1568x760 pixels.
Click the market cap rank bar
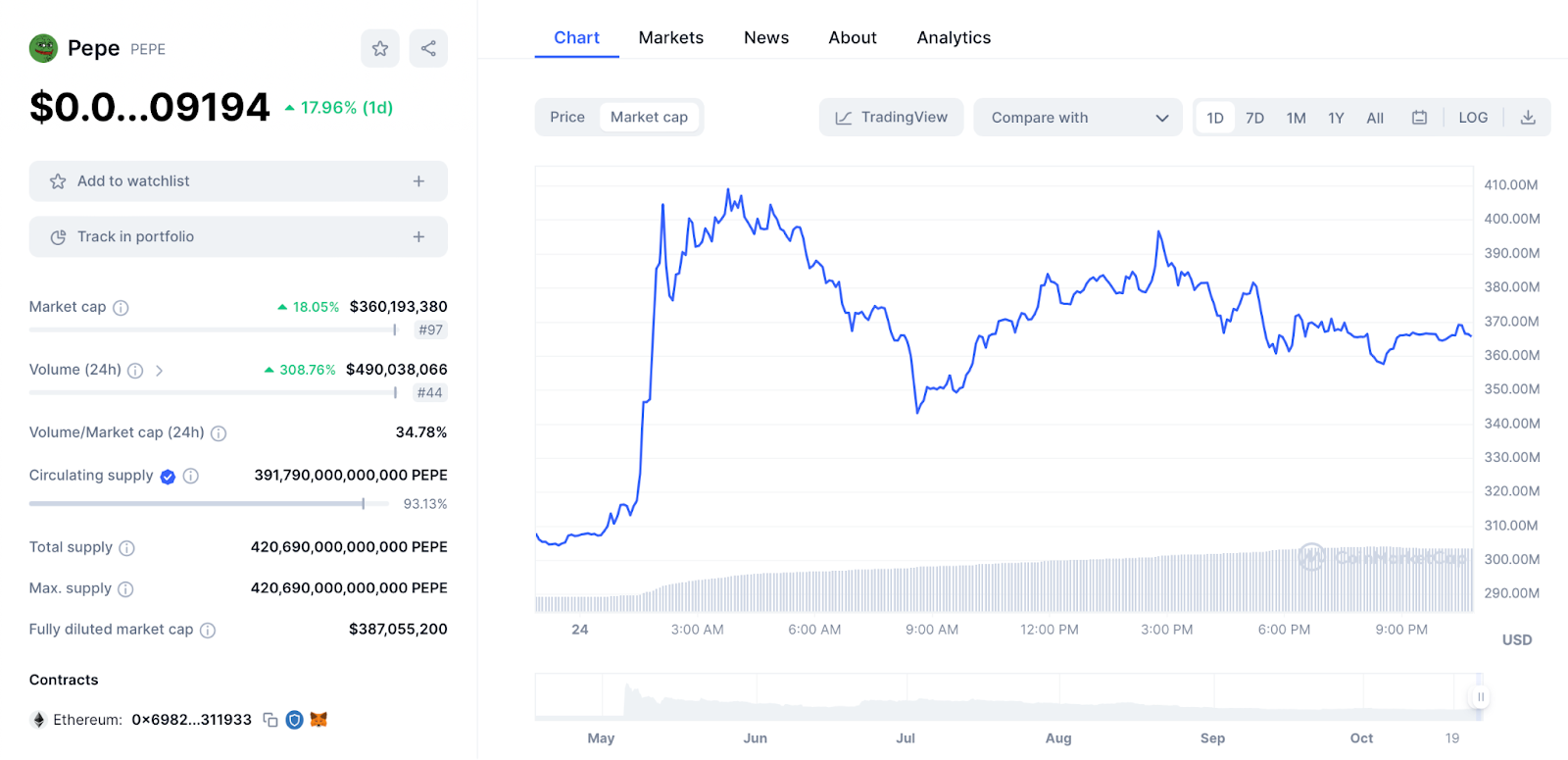pyautogui.click(x=213, y=330)
